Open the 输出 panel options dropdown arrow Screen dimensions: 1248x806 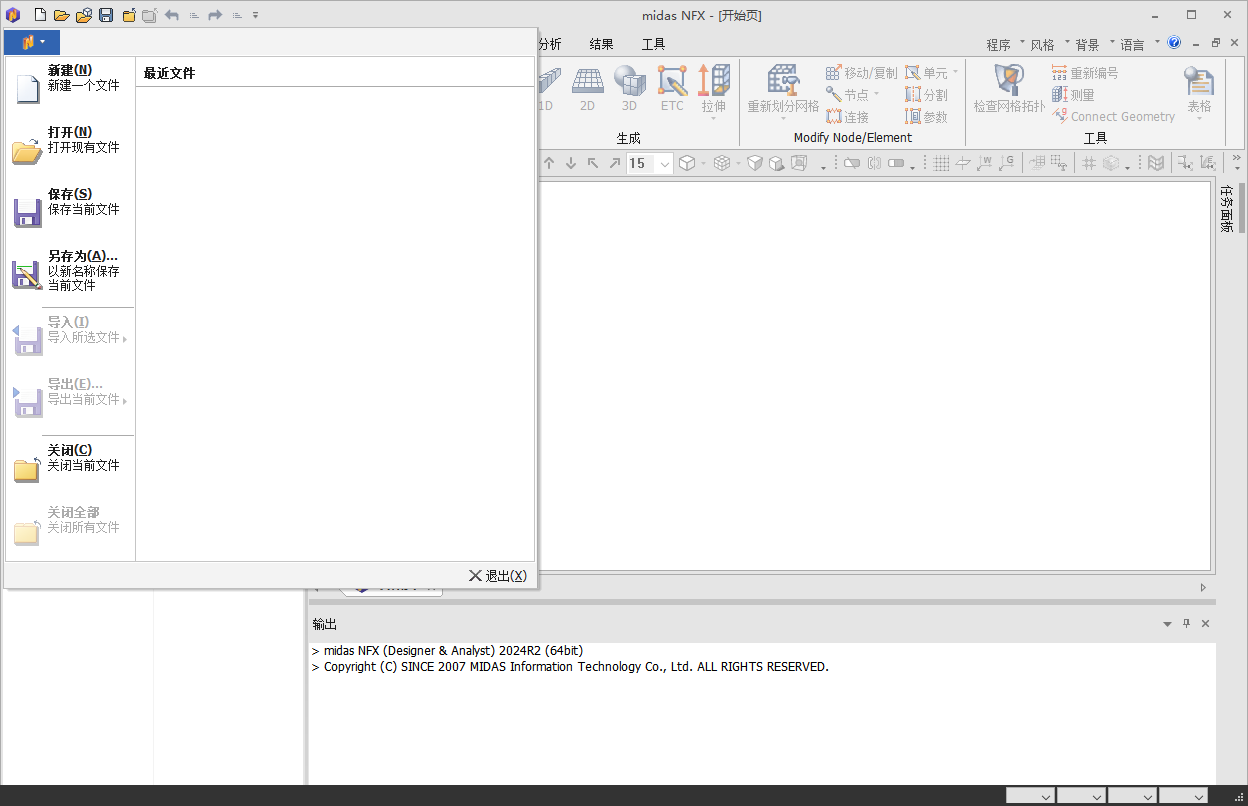coord(1167,624)
